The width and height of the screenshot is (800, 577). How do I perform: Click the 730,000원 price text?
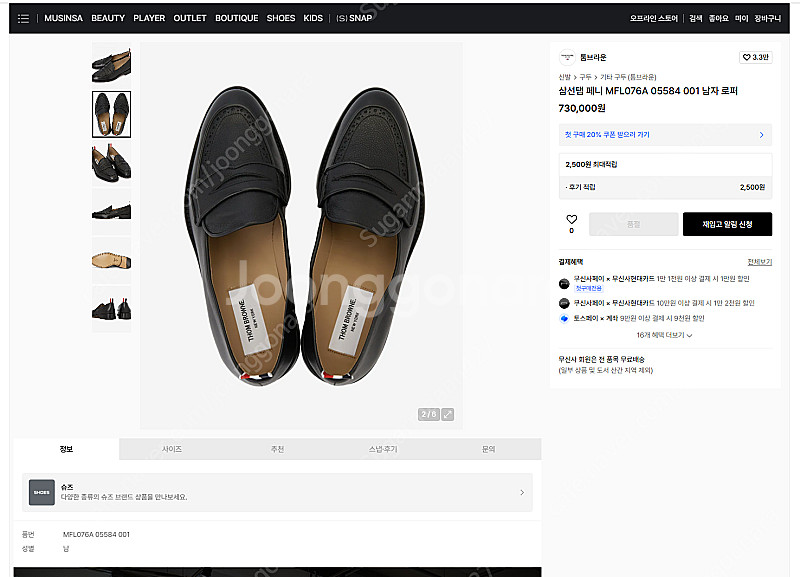point(582,108)
